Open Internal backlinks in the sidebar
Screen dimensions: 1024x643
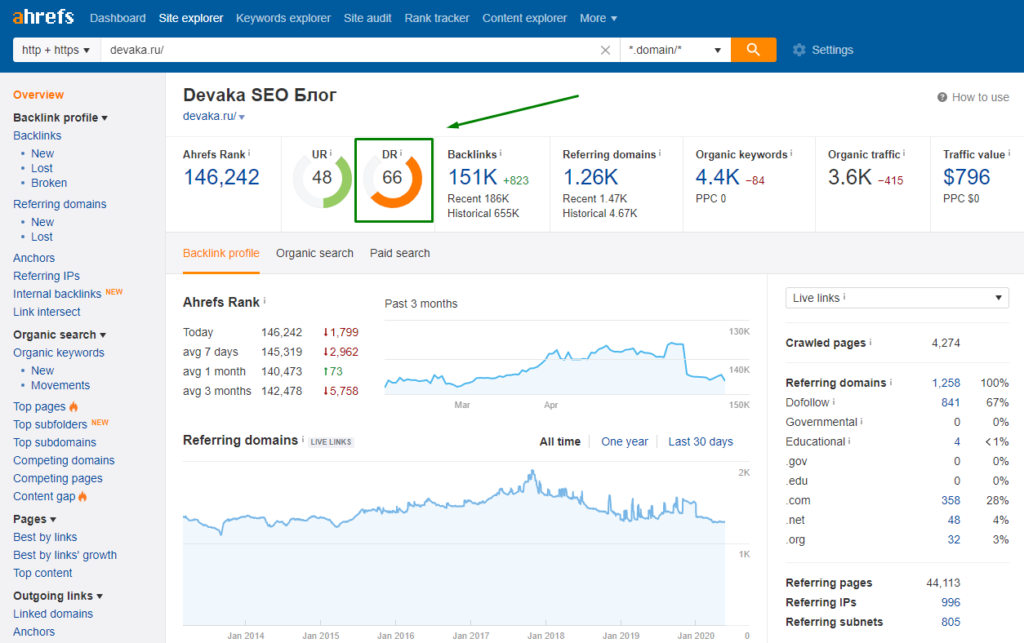(x=57, y=294)
